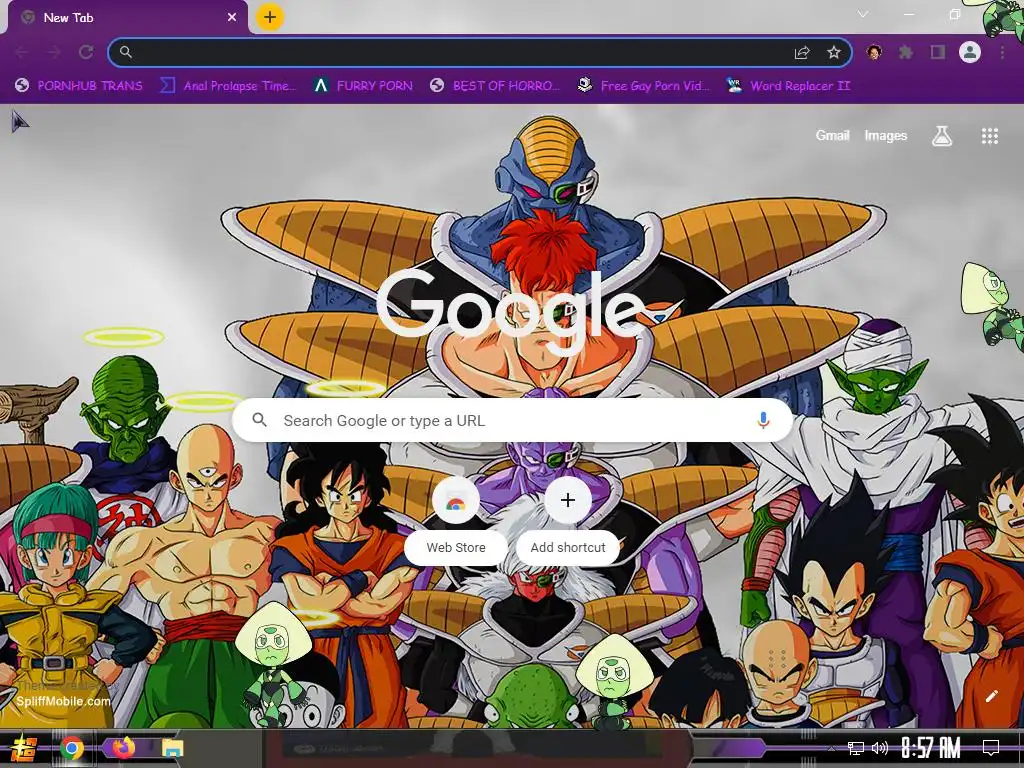1024x768 pixels.
Task: Open the Chrome three-dot menu
Action: (x=1002, y=52)
